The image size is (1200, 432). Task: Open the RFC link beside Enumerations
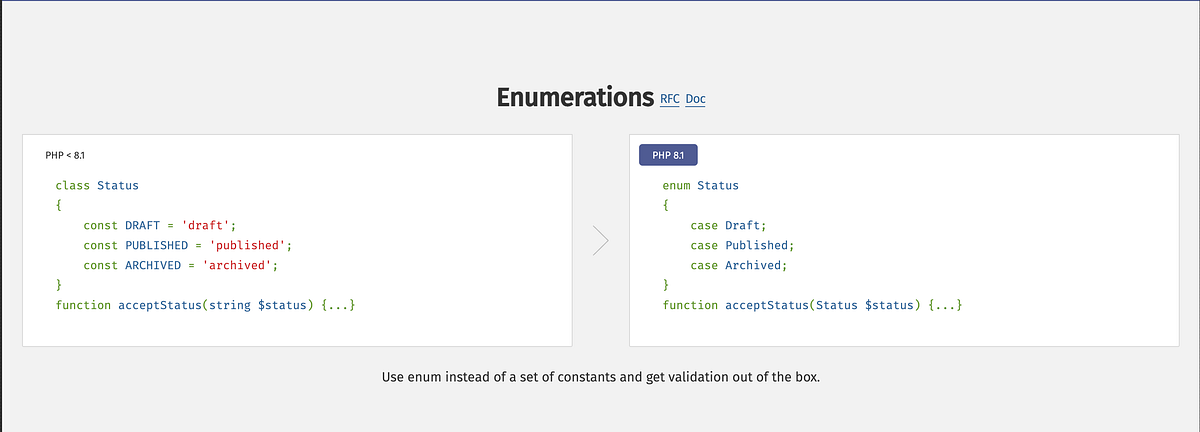tap(670, 99)
